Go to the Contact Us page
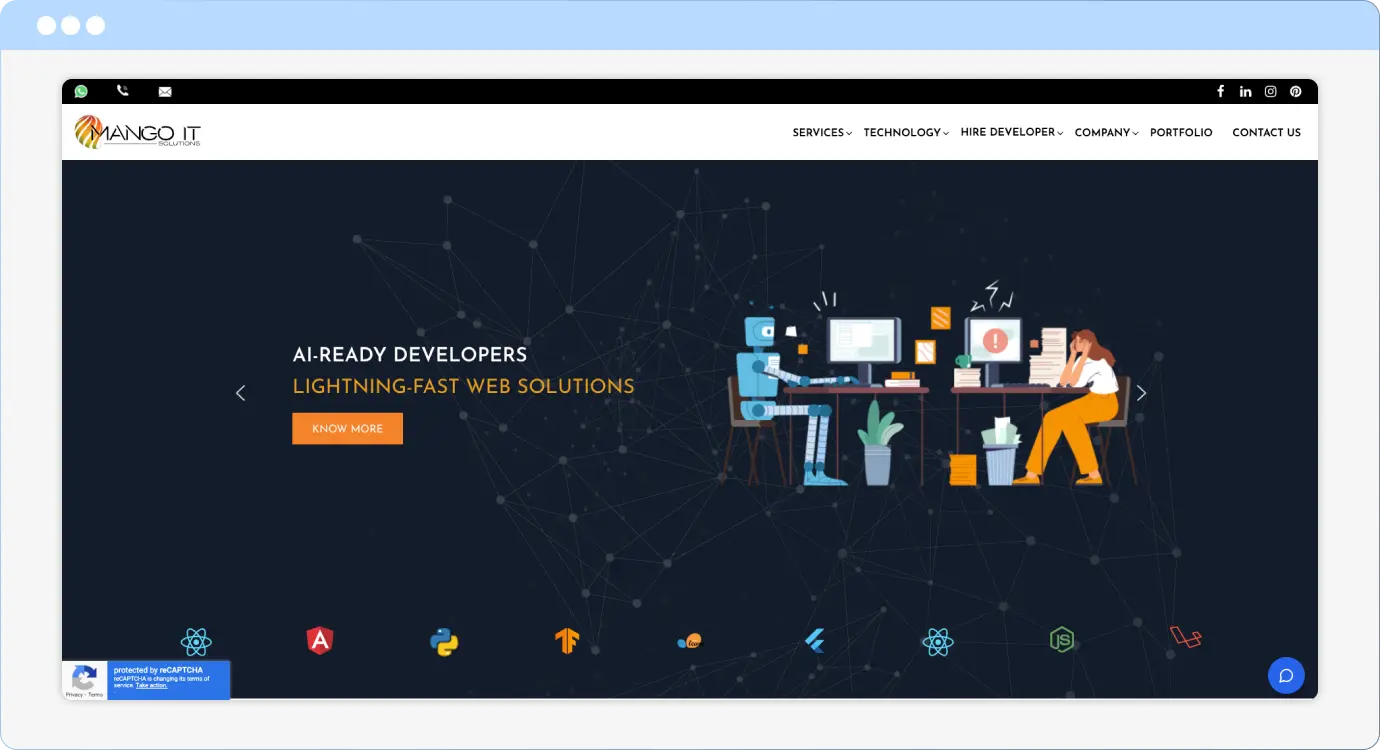1380x750 pixels. click(x=1266, y=133)
